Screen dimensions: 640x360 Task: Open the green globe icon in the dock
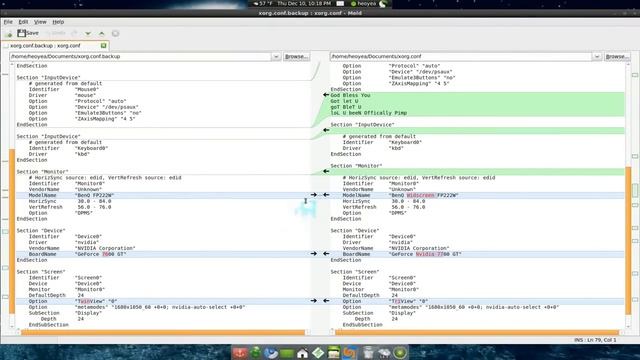256,352
